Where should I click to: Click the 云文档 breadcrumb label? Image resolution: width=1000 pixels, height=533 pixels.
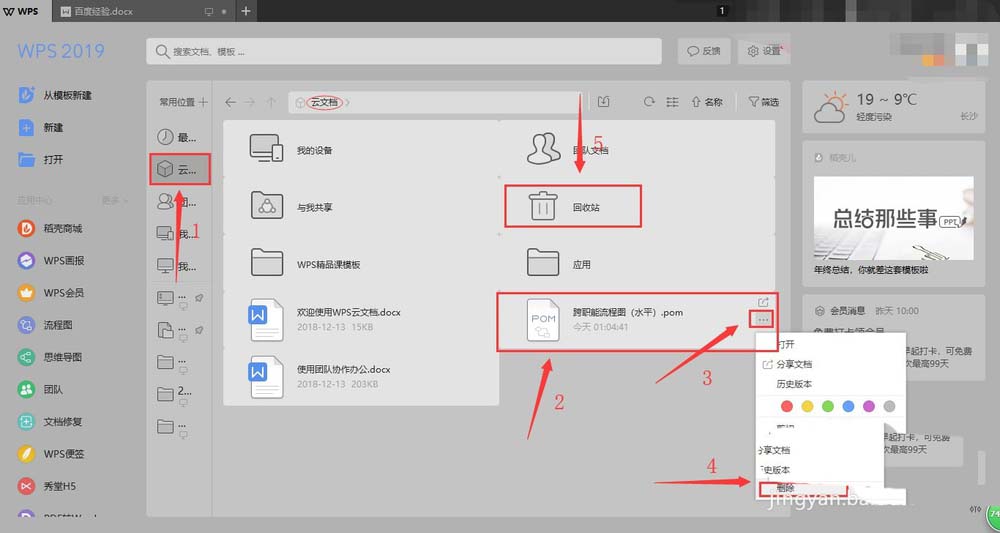tap(324, 102)
